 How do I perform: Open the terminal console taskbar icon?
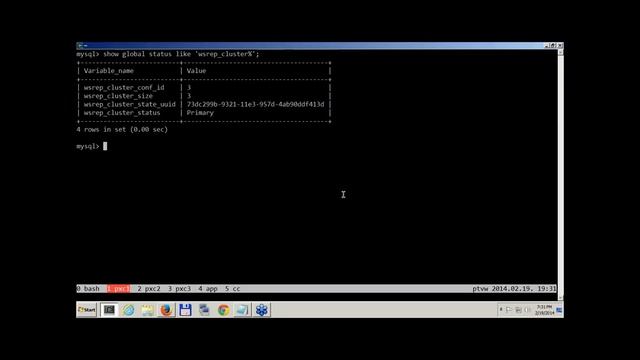[x=109, y=310]
